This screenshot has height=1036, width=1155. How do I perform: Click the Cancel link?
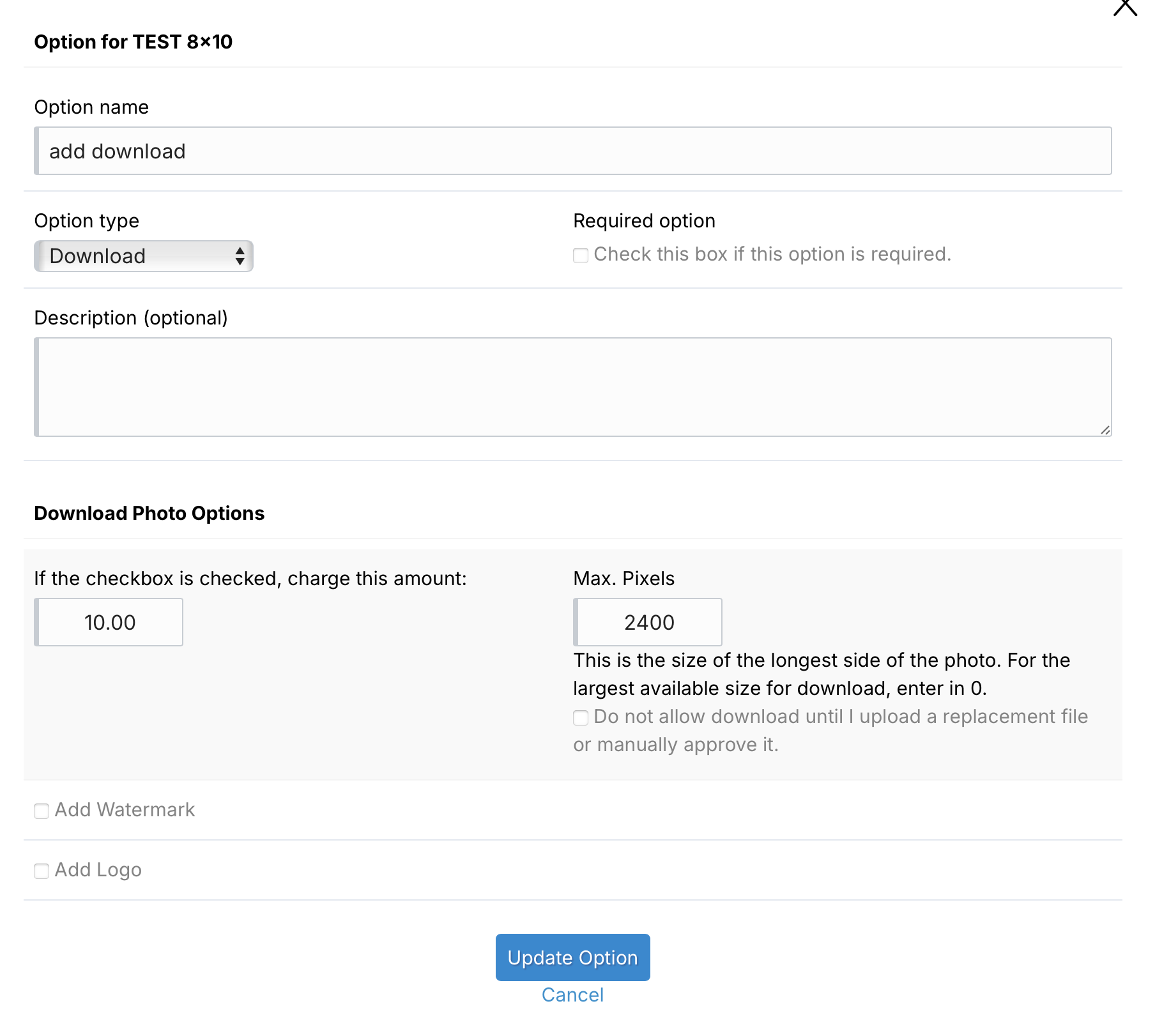click(x=573, y=995)
